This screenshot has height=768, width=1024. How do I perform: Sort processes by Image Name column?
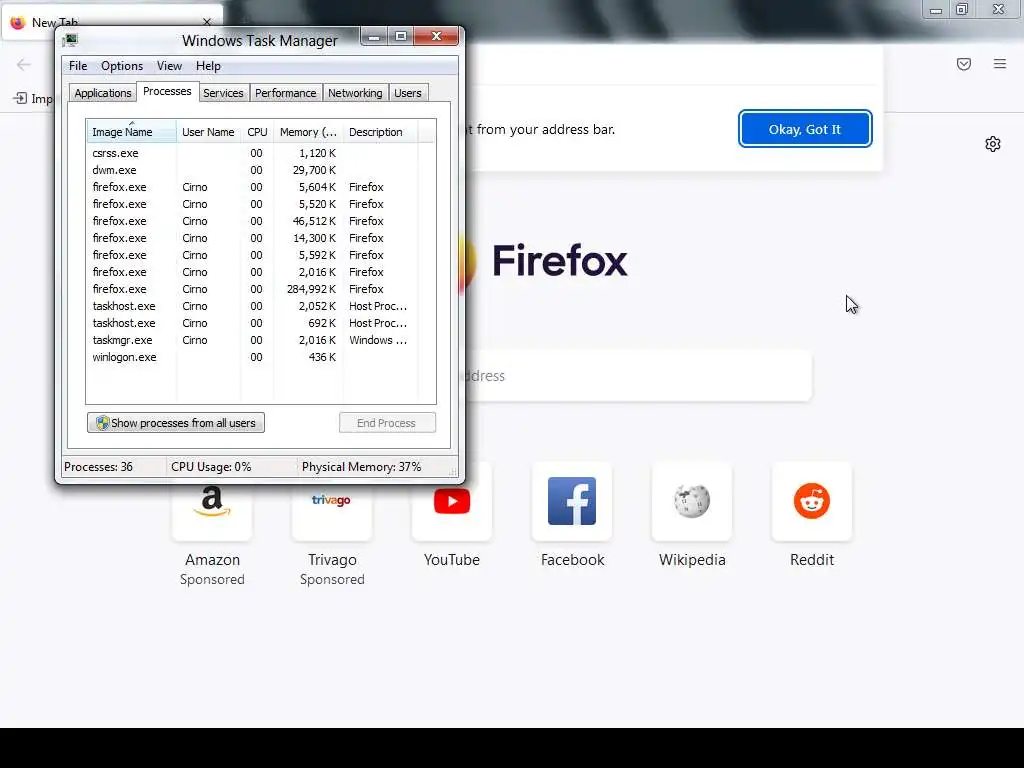131,132
